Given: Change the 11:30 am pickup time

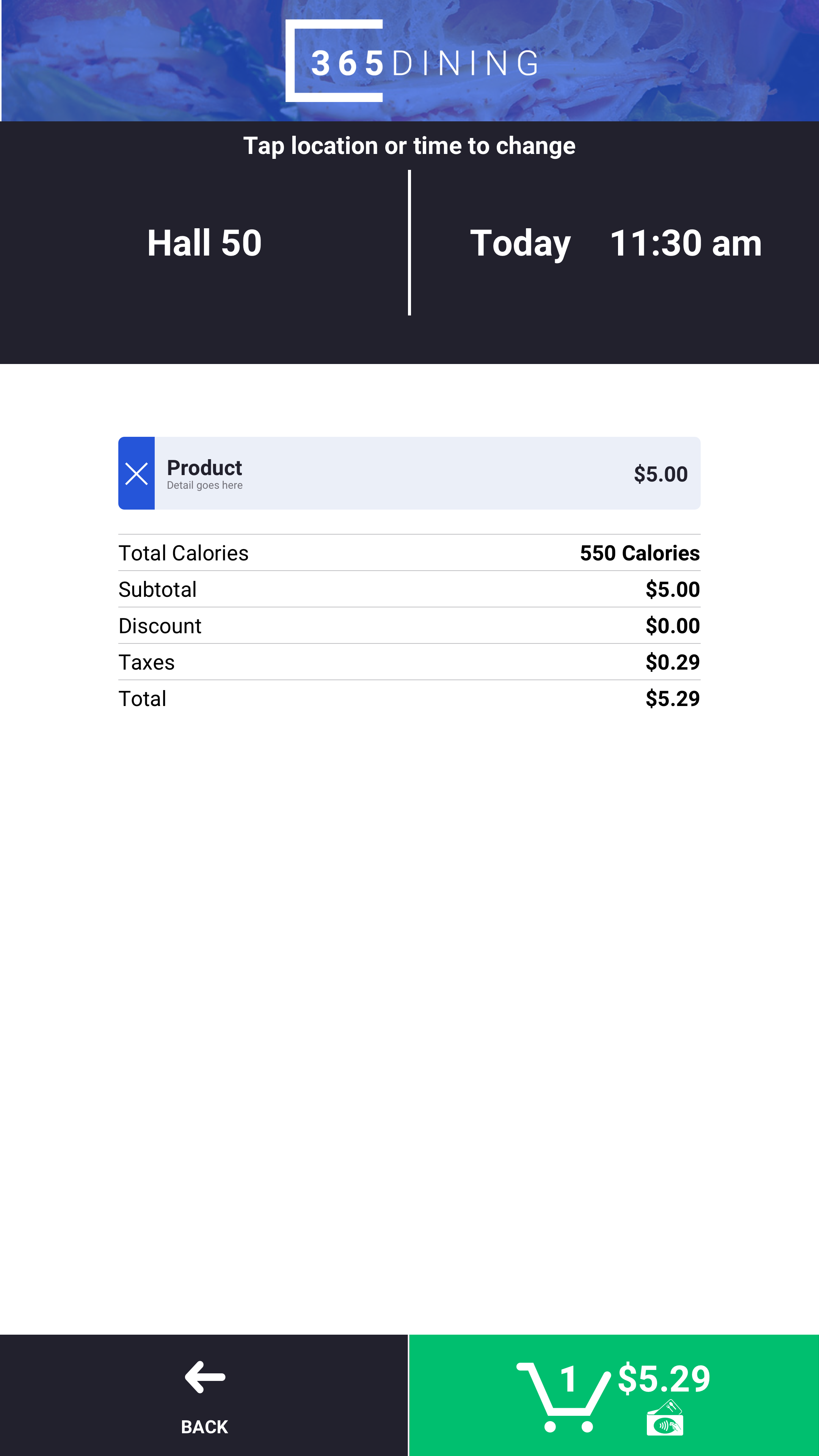Looking at the screenshot, I should click(x=686, y=243).
